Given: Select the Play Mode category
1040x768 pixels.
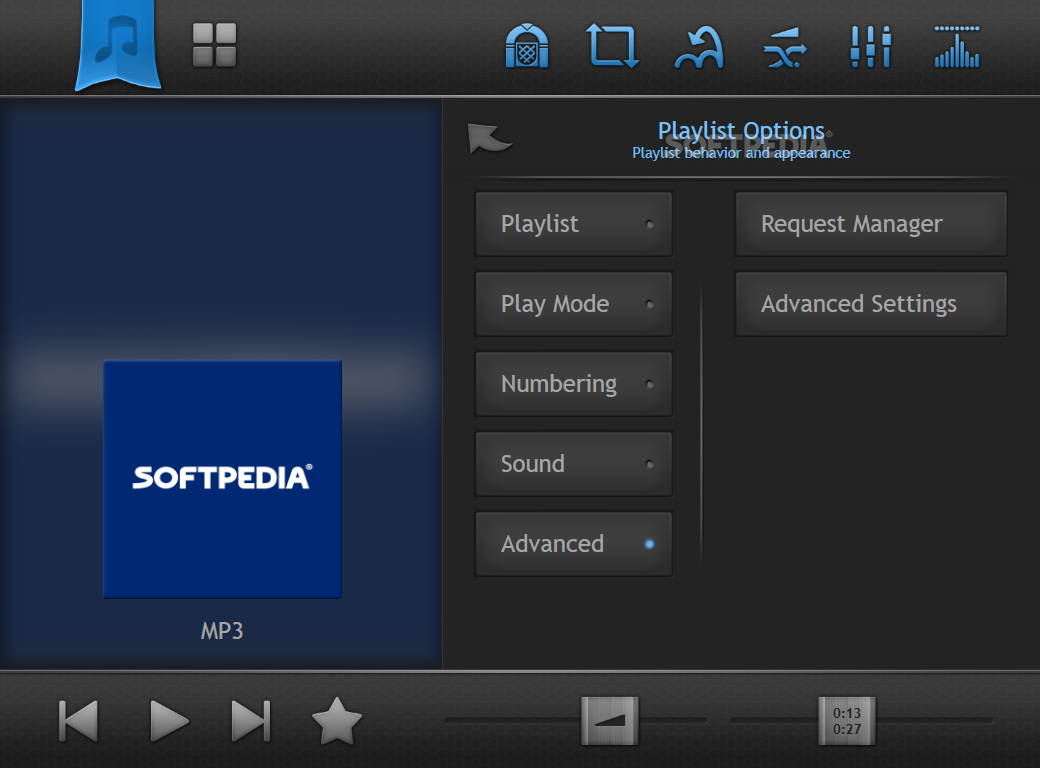Looking at the screenshot, I should [x=574, y=304].
